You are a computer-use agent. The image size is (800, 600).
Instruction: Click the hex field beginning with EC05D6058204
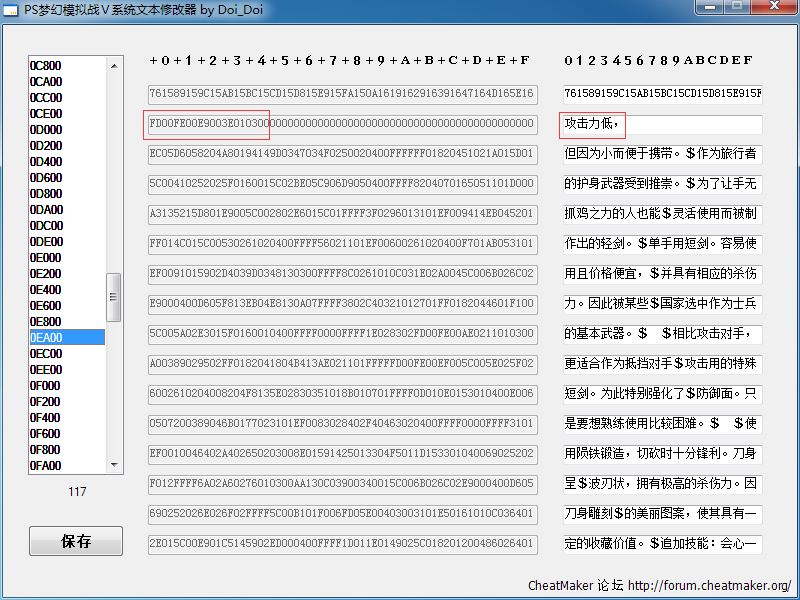342,155
